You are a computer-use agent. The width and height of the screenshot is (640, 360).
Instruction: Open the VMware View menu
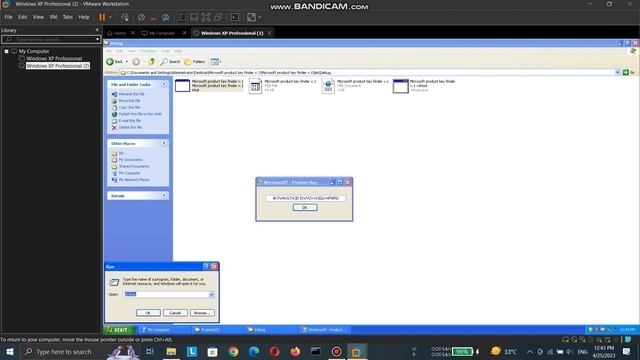click(38, 17)
